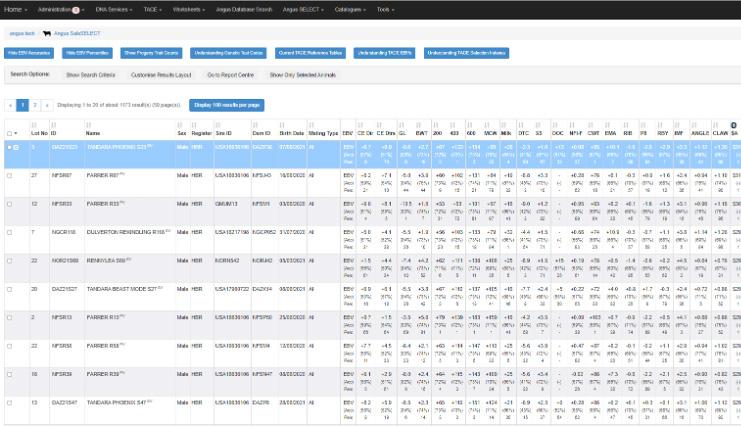This screenshot has height=426, width=741.
Task: Select the RENNYLEA row checkbox
Action: 9,261
